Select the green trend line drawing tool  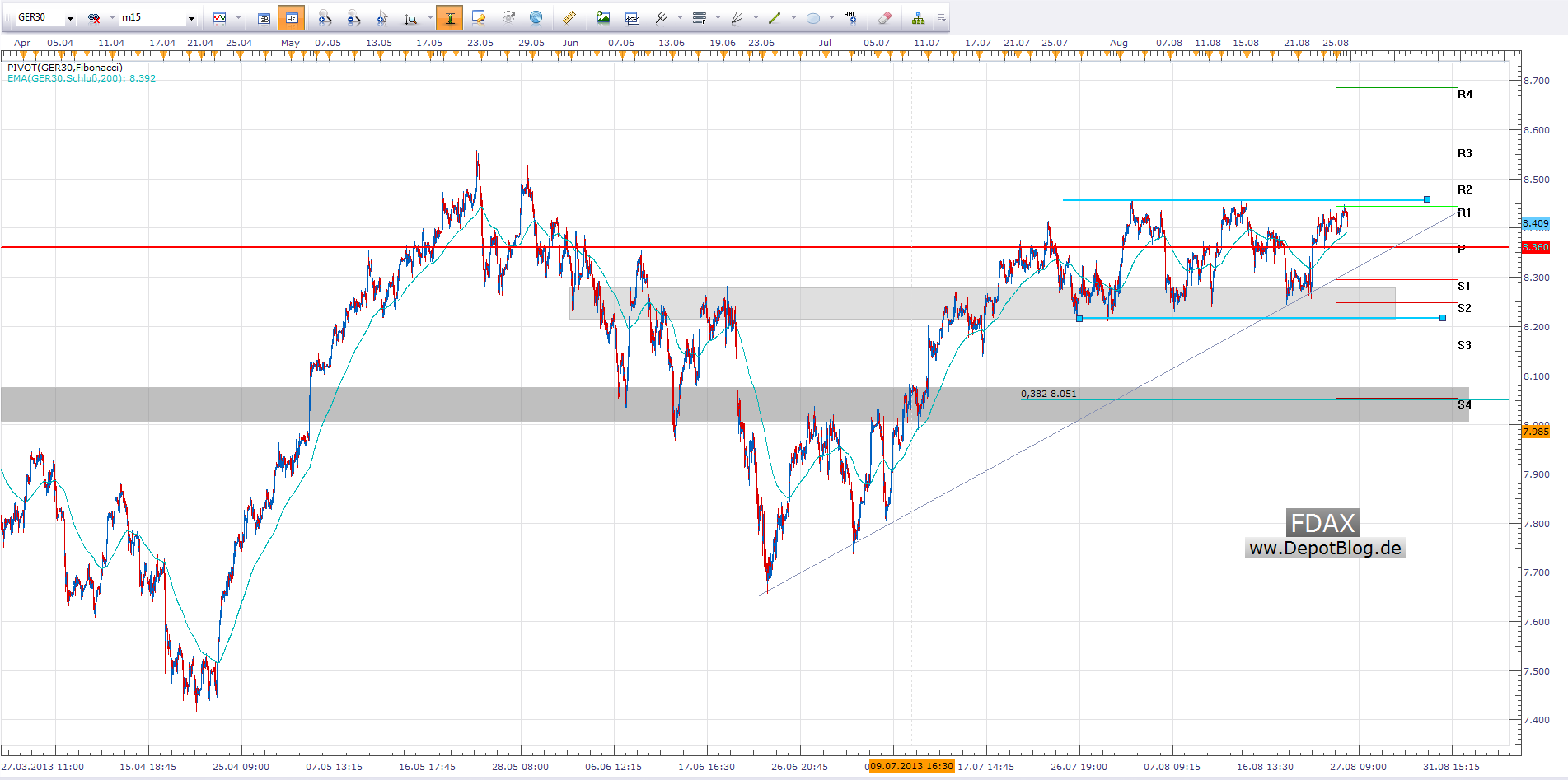[x=775, y=17]
